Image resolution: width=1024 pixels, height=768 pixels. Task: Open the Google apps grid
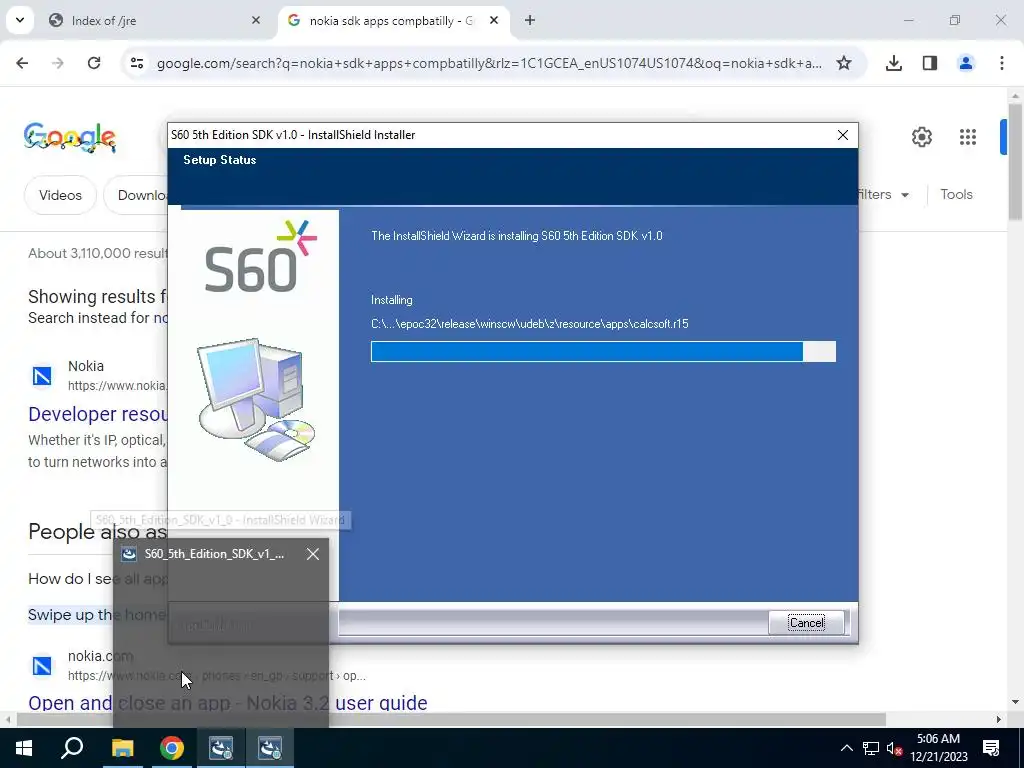coord(968,137)
